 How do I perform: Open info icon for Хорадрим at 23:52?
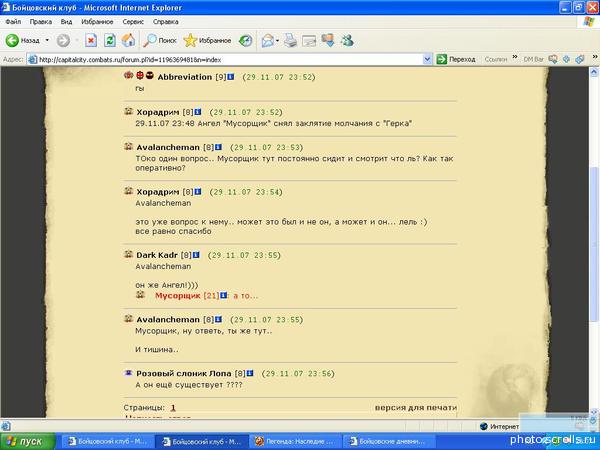click(x=198, y=112)
